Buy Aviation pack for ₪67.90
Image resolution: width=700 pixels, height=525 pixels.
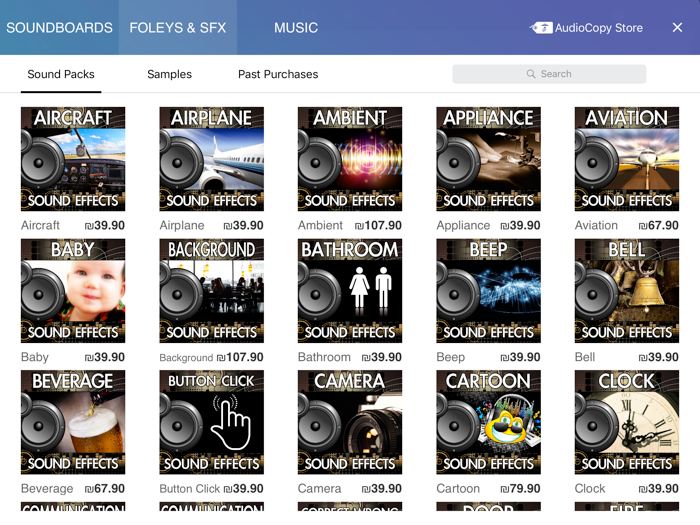pyautogui.click(x=658, y=225)
